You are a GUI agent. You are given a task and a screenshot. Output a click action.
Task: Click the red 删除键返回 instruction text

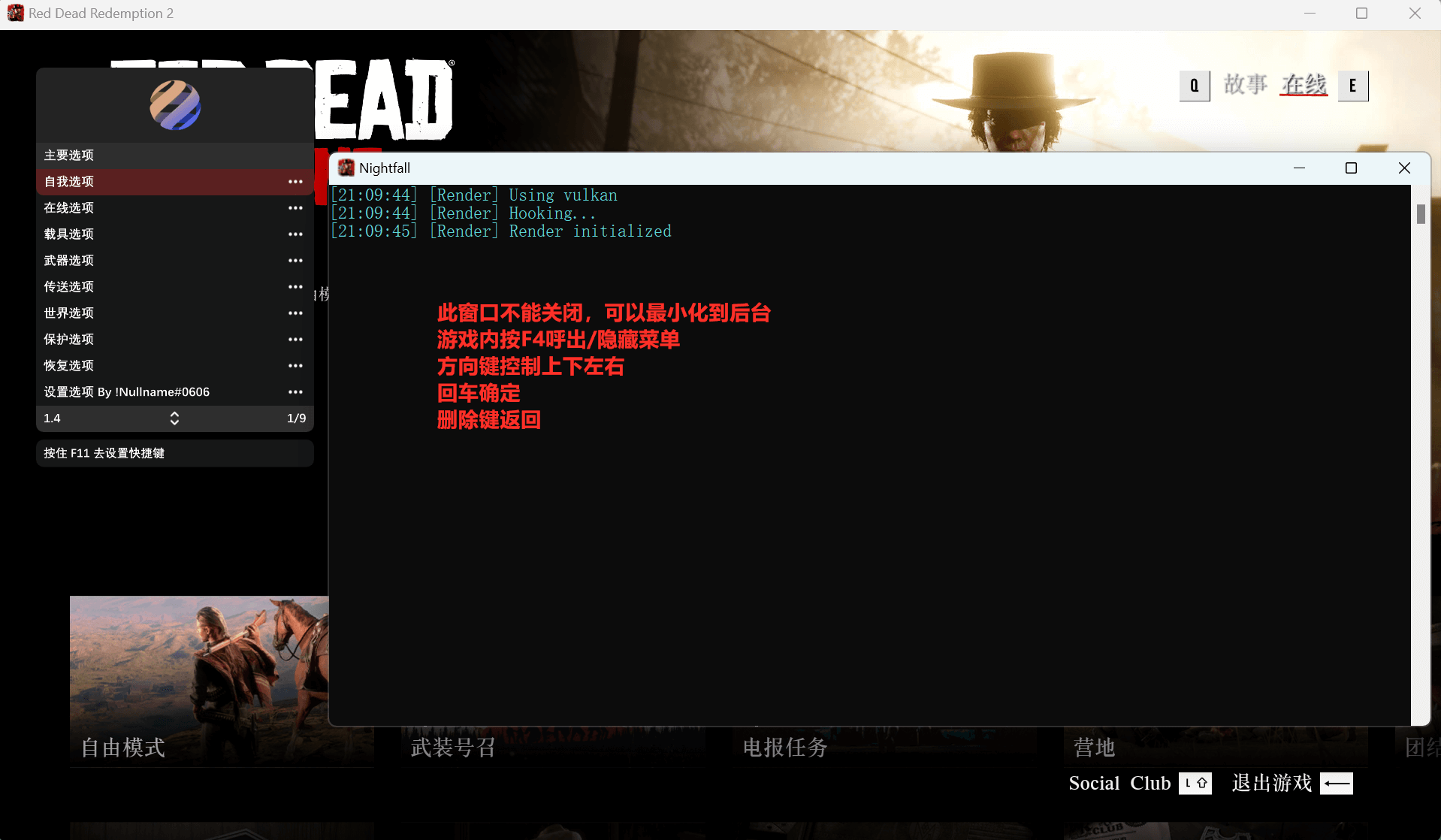pos(489,420)
